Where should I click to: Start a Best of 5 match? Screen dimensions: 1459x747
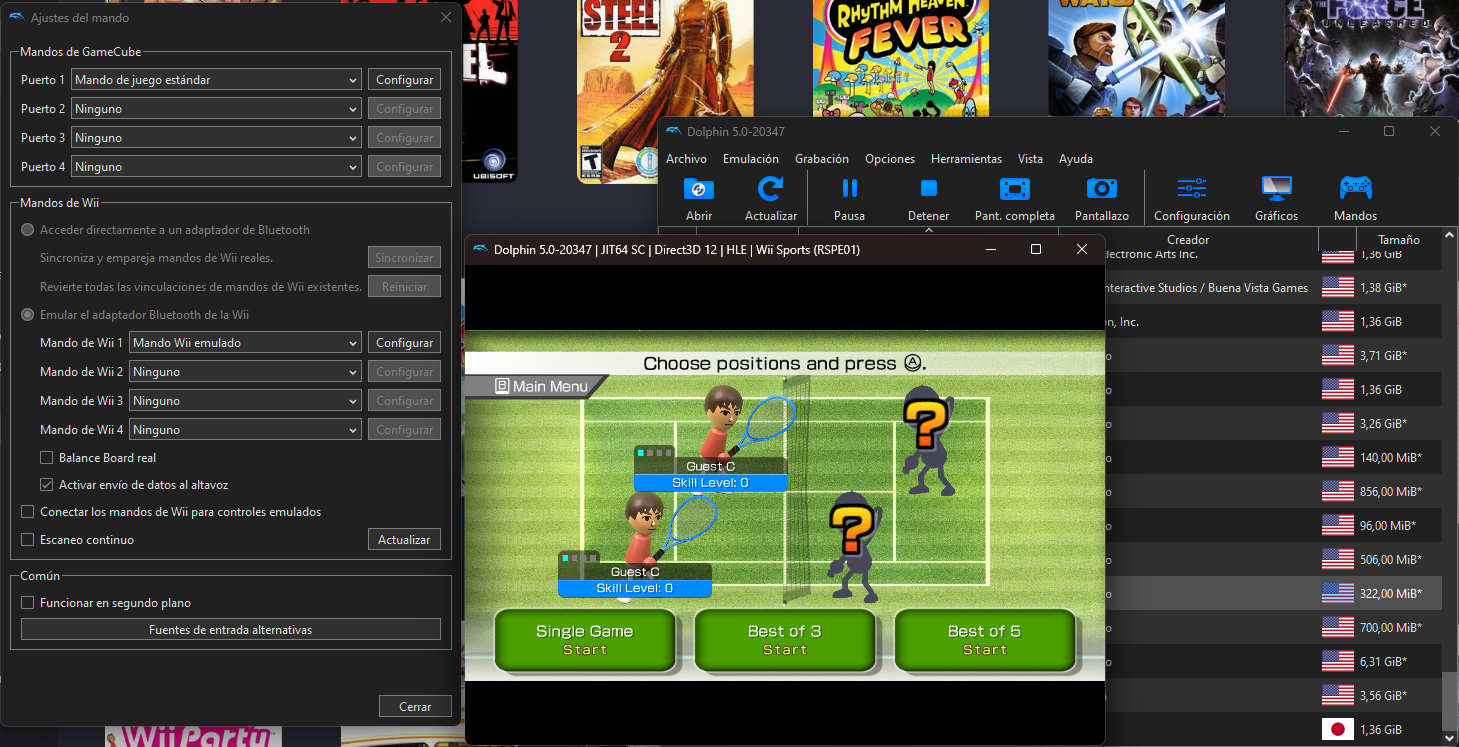(x=985, y=640)
